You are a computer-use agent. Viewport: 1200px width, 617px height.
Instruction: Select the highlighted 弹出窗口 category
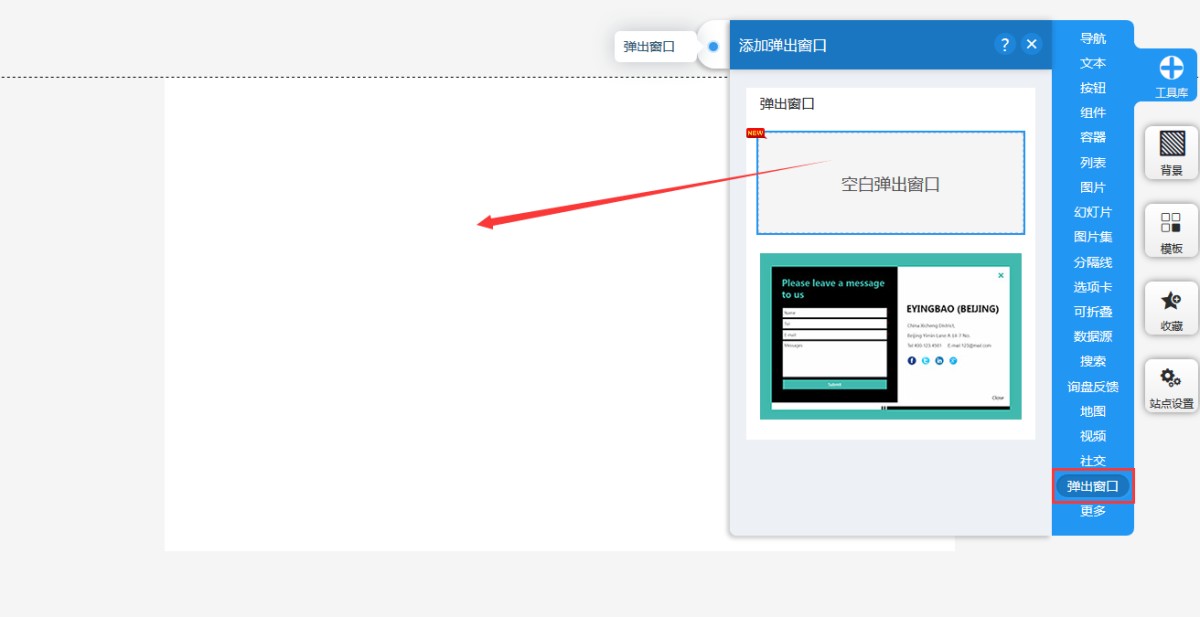click(1093, 486)
